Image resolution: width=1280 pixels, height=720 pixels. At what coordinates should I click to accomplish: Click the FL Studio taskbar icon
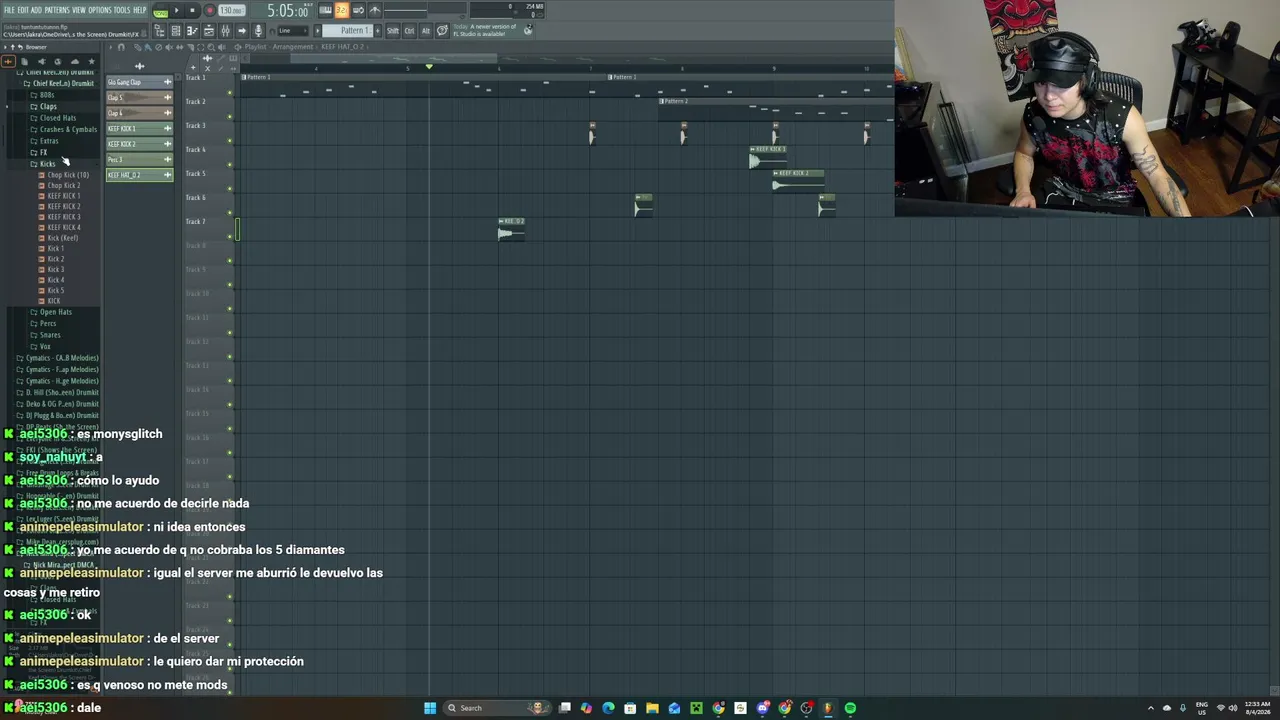point(828,708)
